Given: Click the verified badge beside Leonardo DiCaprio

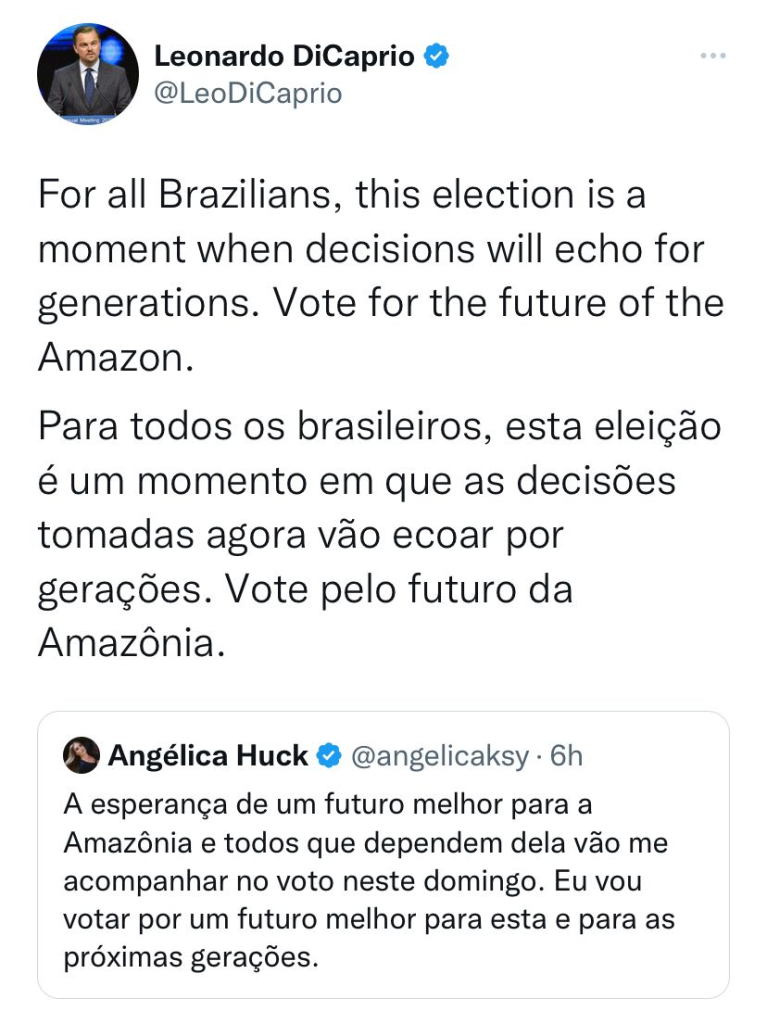Looking at the screenshot, I should pos(436,57).
